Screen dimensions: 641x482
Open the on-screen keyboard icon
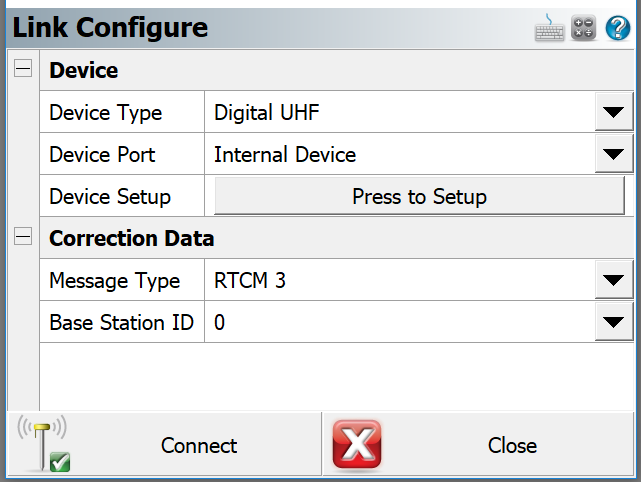pos(550,28)
